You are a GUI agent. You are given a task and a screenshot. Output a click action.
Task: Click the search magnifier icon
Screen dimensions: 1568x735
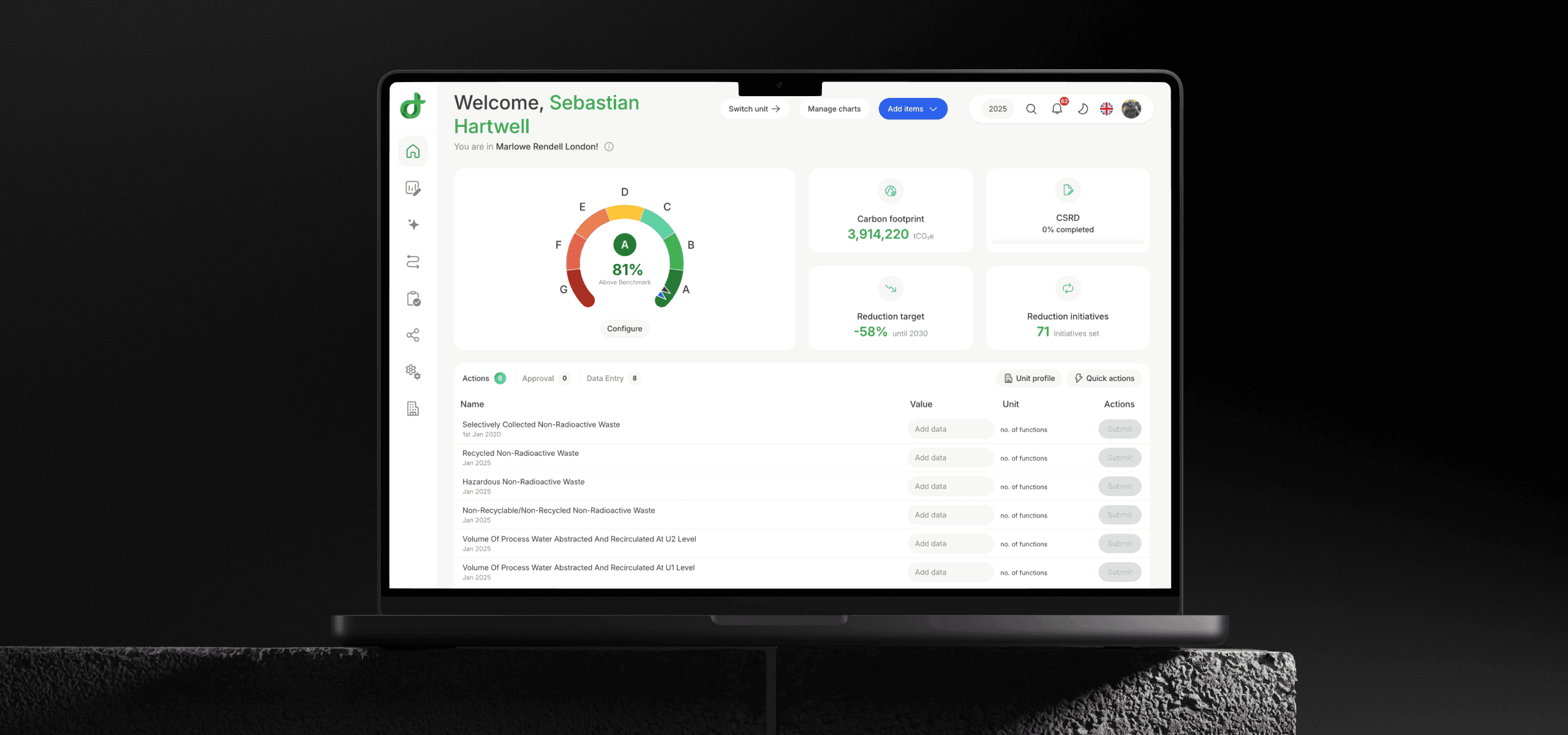[x=1031, y=109]
